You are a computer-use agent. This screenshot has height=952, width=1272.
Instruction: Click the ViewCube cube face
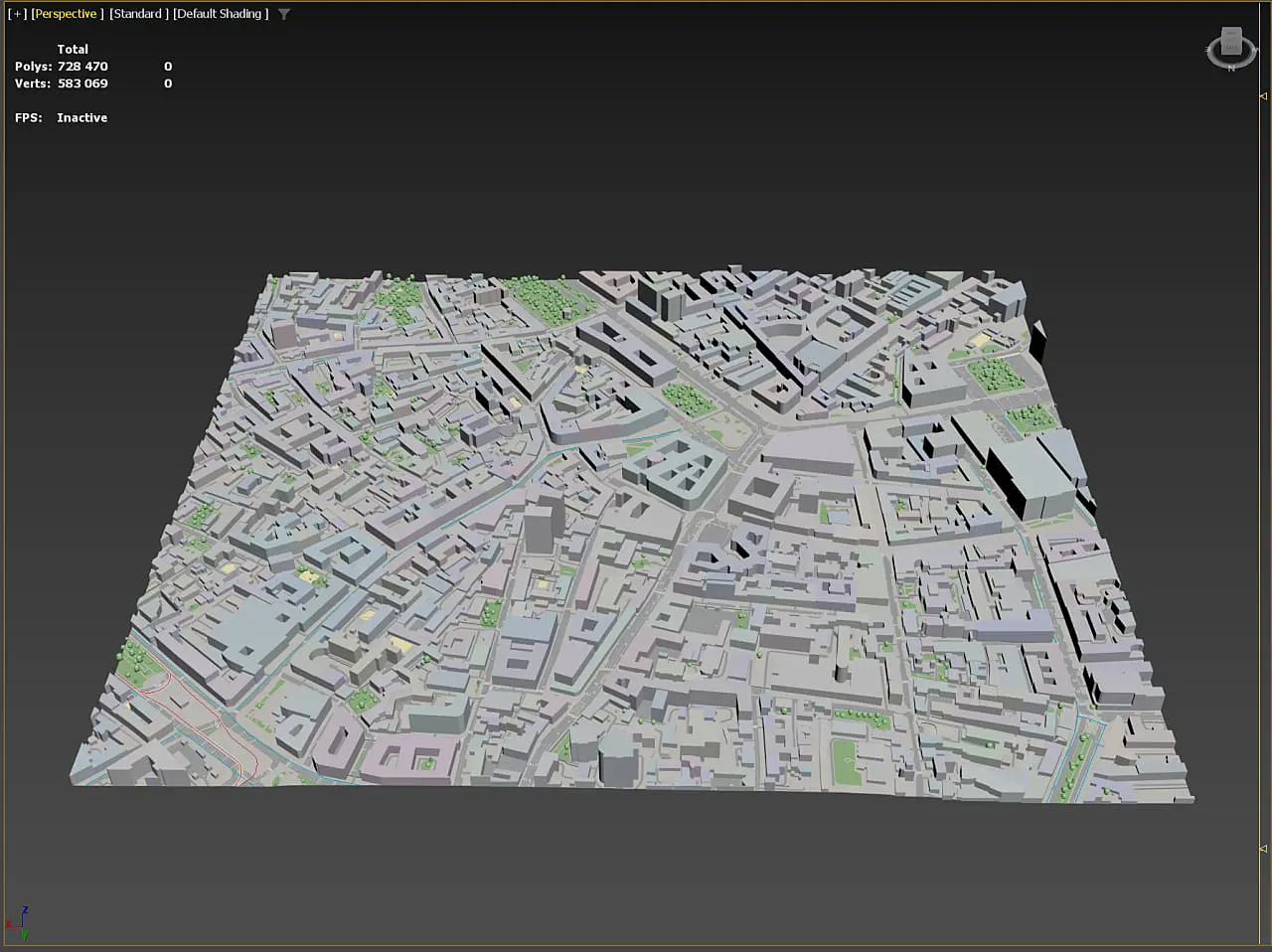coord(1232,41)
